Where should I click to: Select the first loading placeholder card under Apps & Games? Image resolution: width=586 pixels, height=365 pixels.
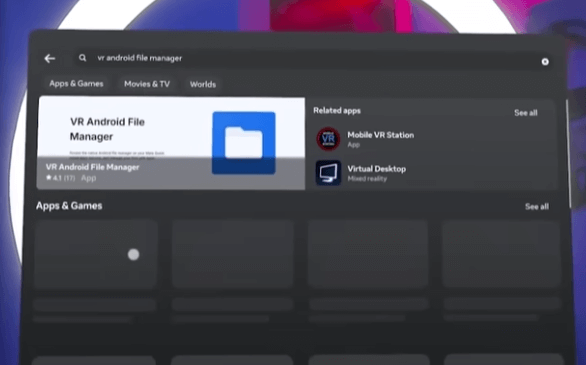(96, 254)
